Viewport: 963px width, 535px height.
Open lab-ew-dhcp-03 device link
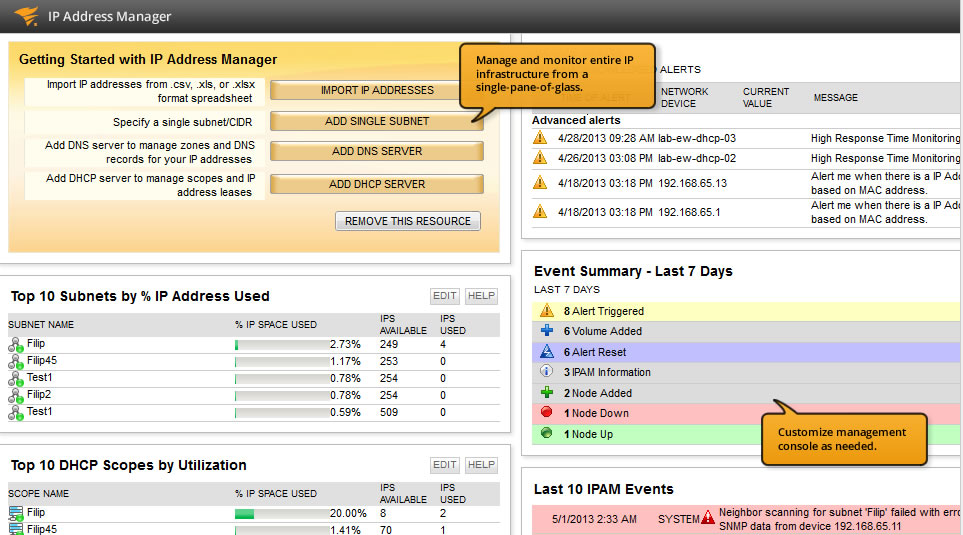697,138
